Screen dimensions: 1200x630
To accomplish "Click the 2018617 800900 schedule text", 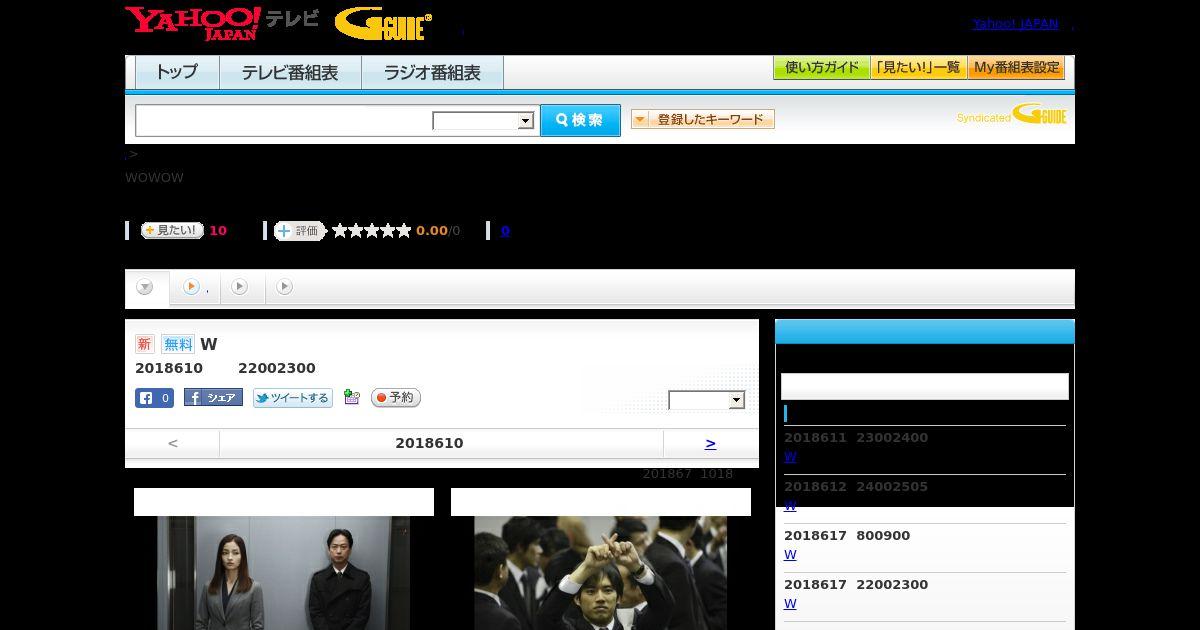I will pos(847,536).
